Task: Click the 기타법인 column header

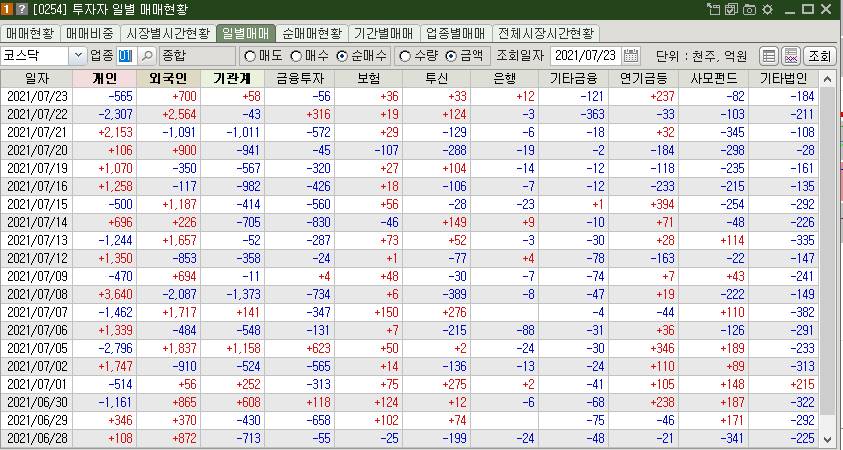Action: tap(783, 78)
